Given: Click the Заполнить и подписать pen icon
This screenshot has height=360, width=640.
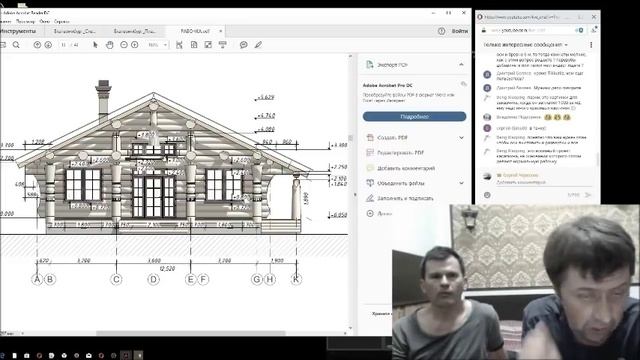Looking at the screenshot, I should [370, 198].
